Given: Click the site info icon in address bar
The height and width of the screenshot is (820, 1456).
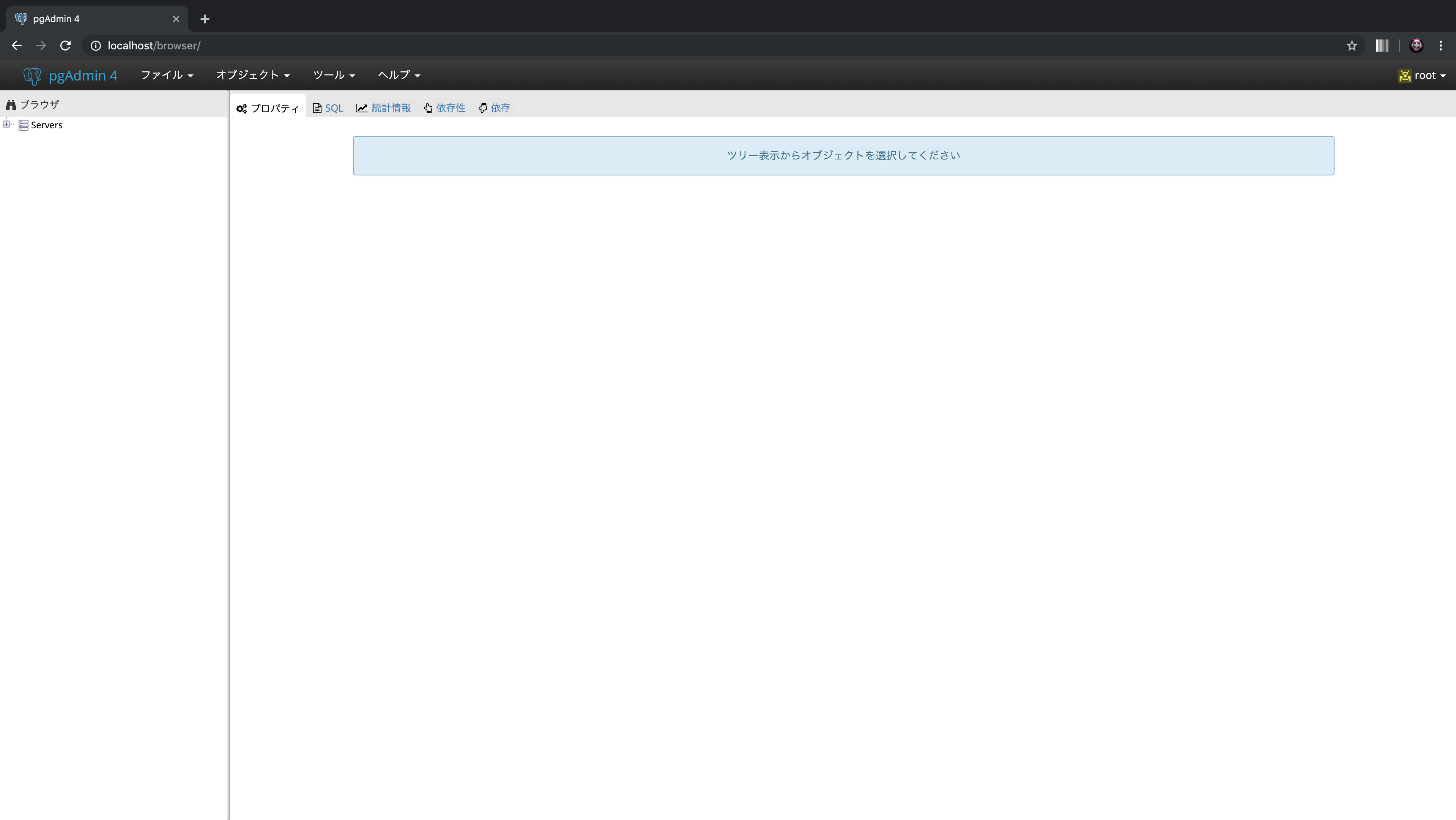Looking at the screenshot, I should click(x=96, y=46).
